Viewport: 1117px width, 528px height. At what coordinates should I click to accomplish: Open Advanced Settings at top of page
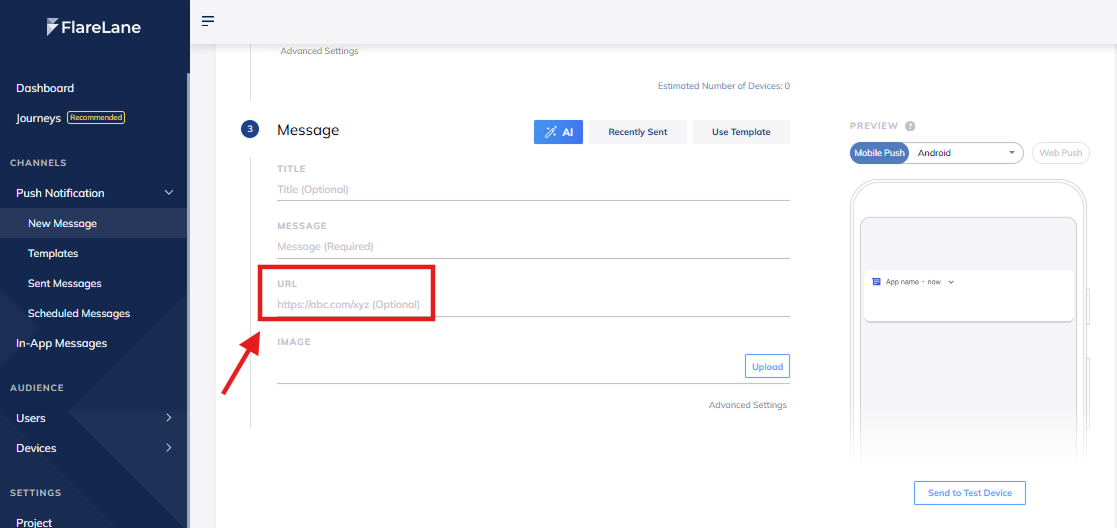[319, 51]
